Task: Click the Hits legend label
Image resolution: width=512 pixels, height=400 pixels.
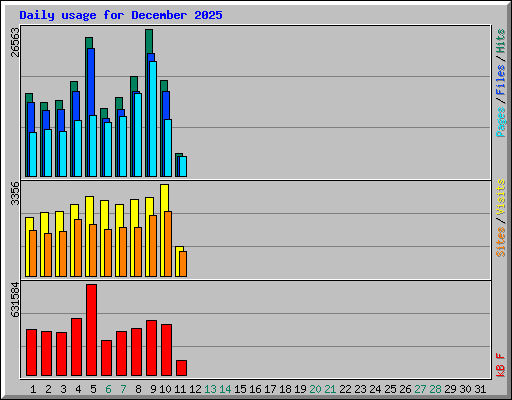Action: (501, 41)
